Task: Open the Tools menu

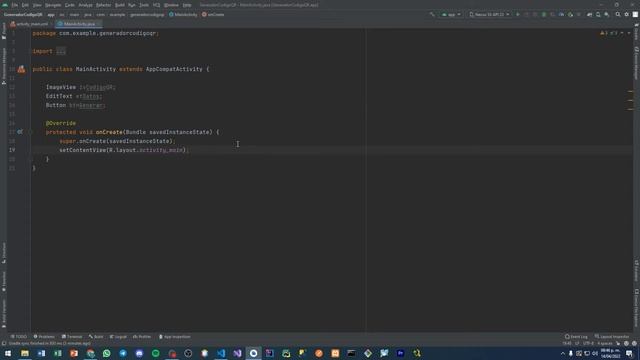Action: click(144, 5)
